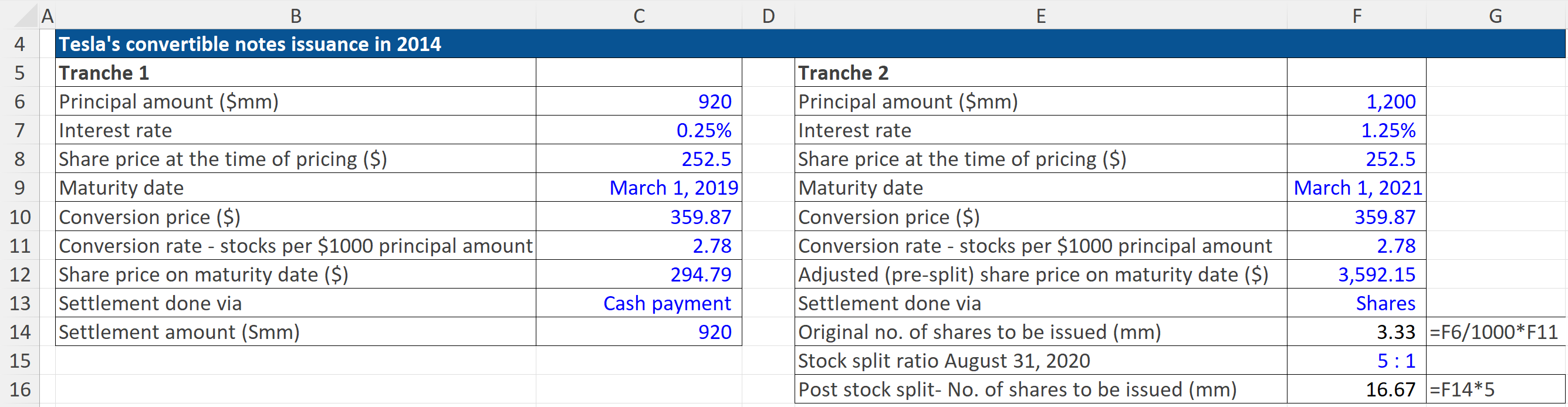Click the formula text =F6/1000*F11
Viewport: 1568px width, 407px height.
[x=1493, y=331]
